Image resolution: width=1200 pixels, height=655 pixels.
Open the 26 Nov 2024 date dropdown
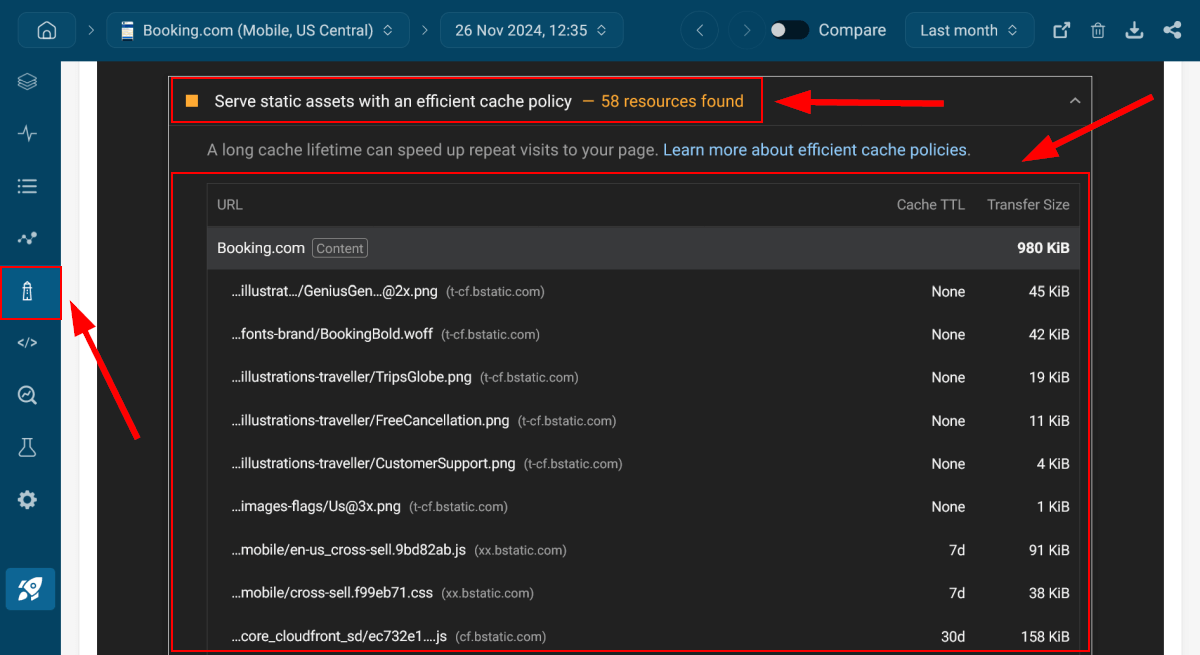(x=532, y=30)
